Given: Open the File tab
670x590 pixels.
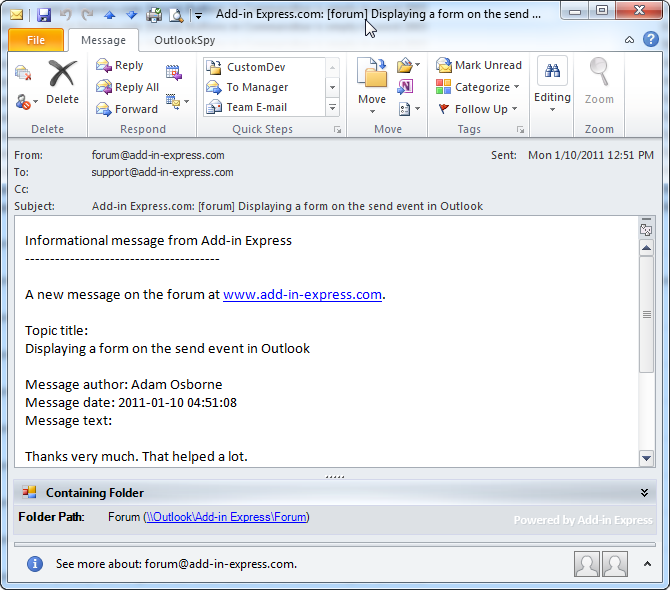Looking at the screenshot, I should point(36,40).
